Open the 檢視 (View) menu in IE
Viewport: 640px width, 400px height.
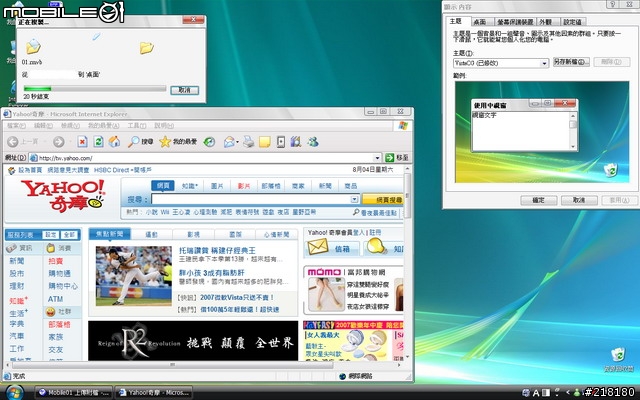click(x=71, y=126)
